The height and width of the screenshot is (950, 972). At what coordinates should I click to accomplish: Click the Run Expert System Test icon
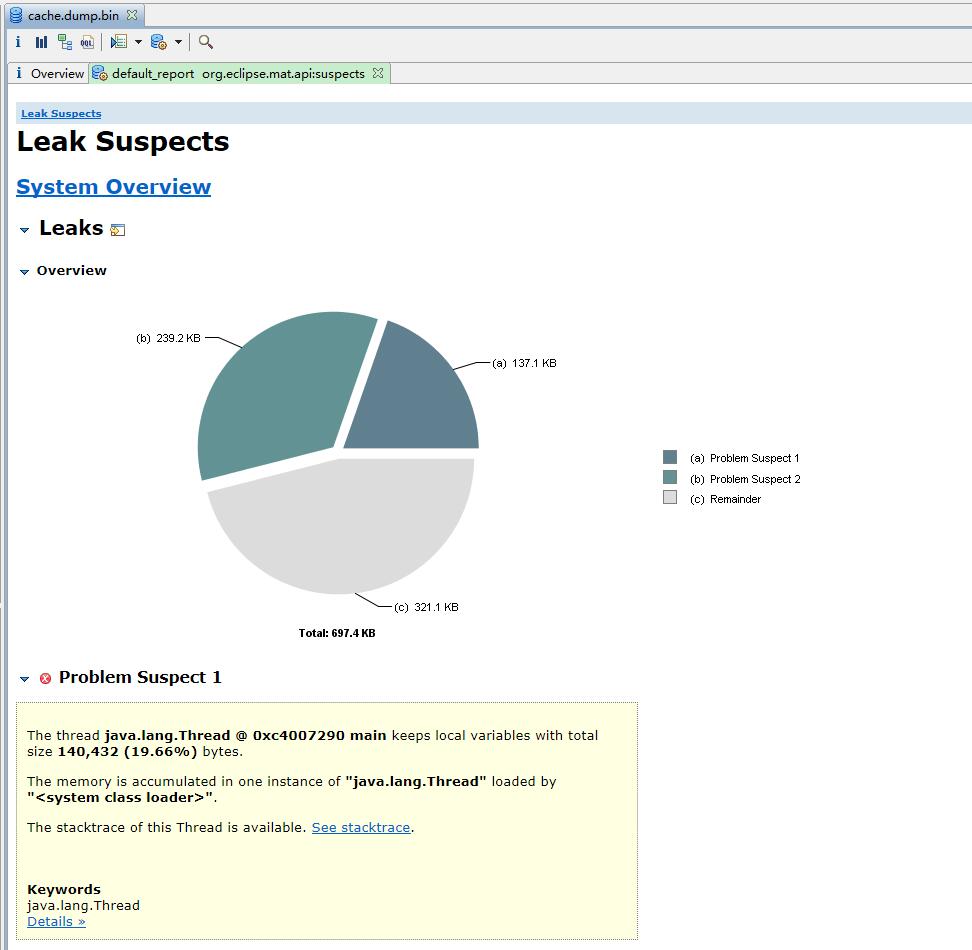coord(118,42)
